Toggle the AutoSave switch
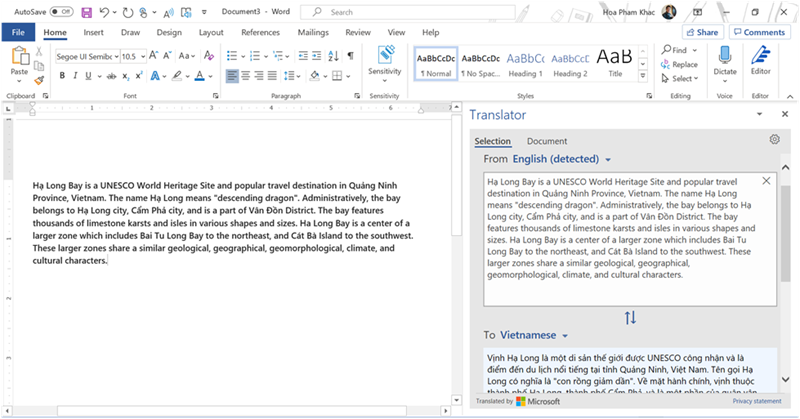The width and height of the screenshot is (800, 419). tap(61, 12)
